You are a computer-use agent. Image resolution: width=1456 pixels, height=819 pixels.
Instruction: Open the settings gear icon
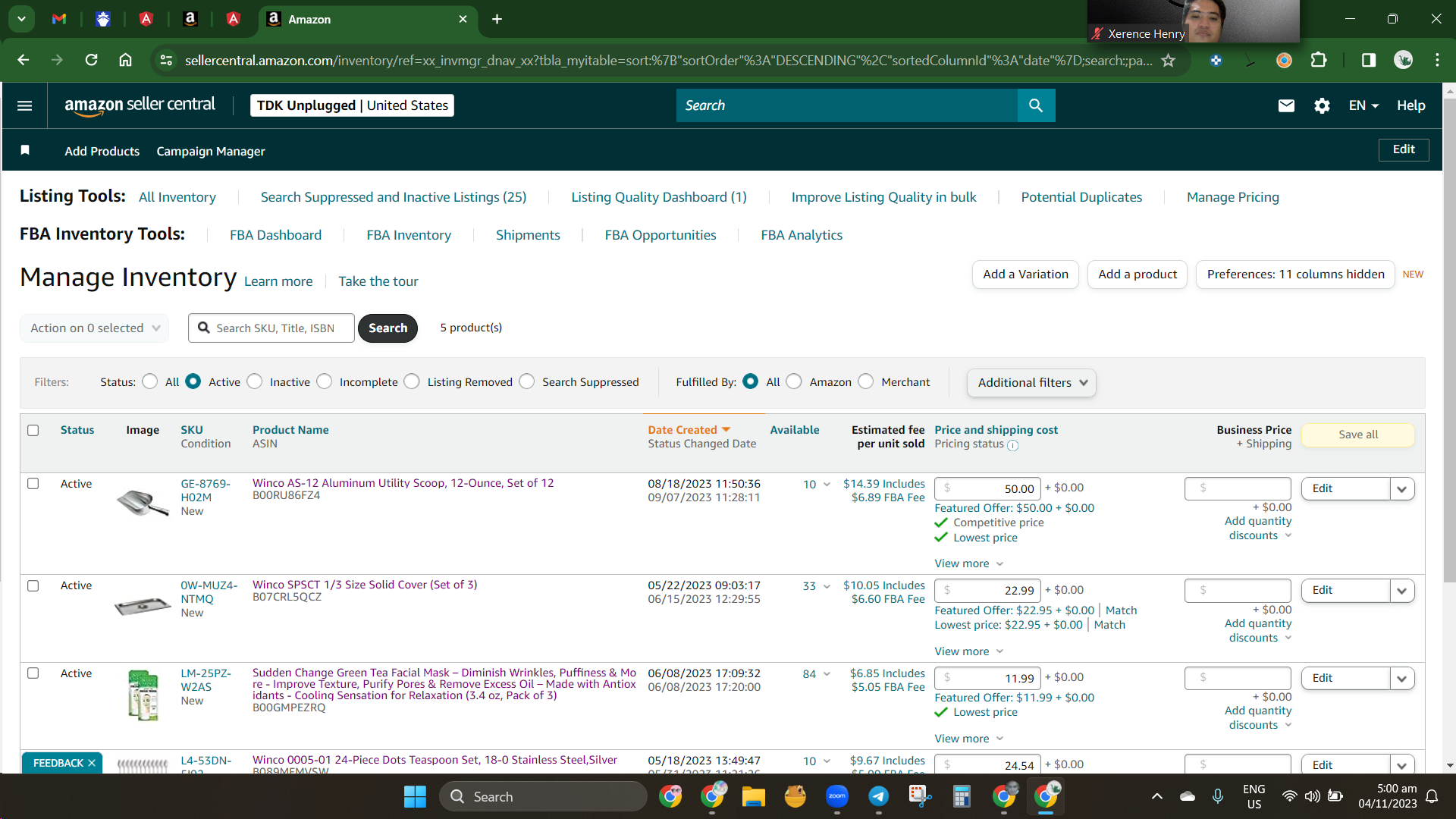[1322, 105]
